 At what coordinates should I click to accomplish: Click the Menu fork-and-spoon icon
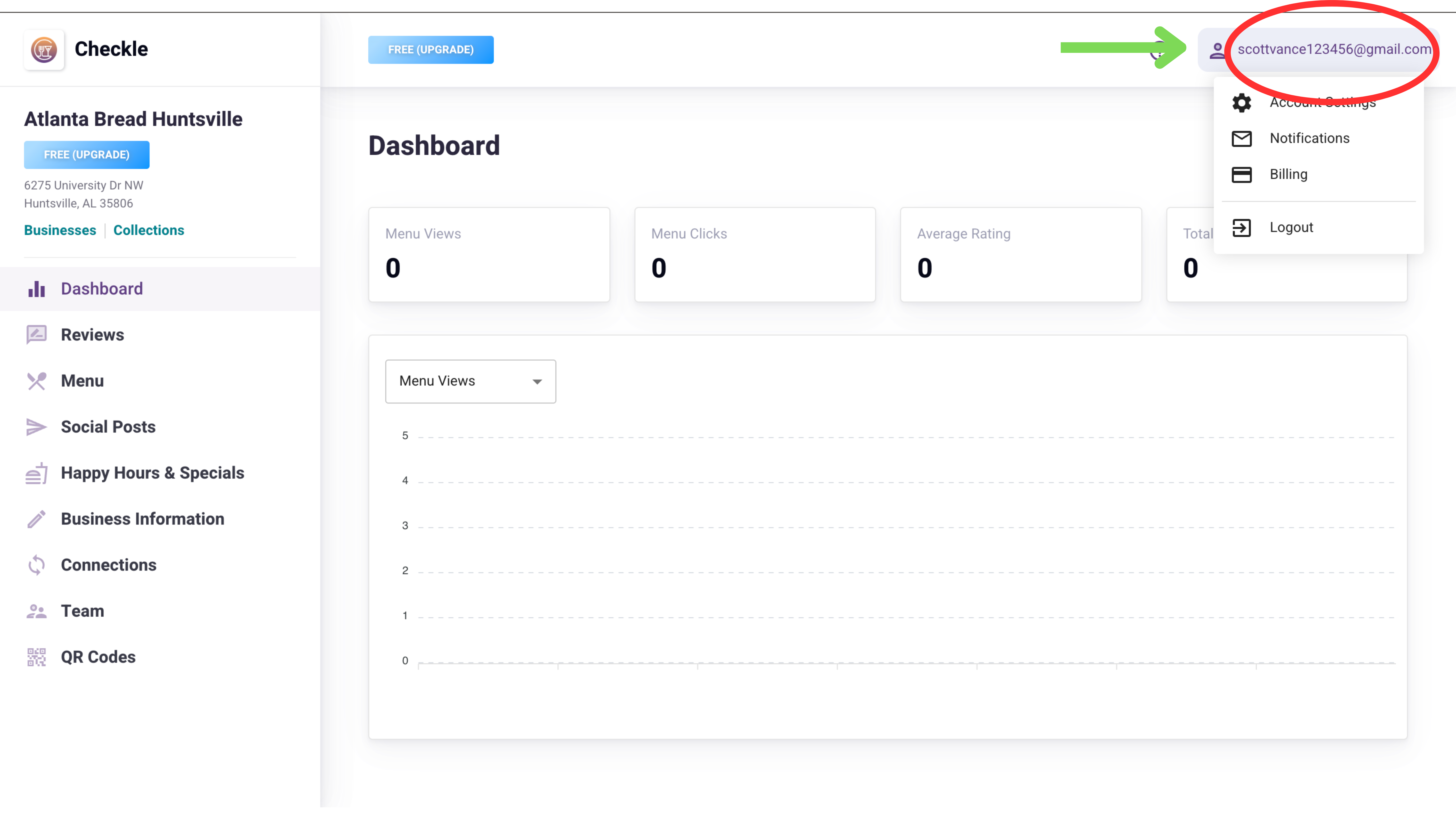click(37, 381)
